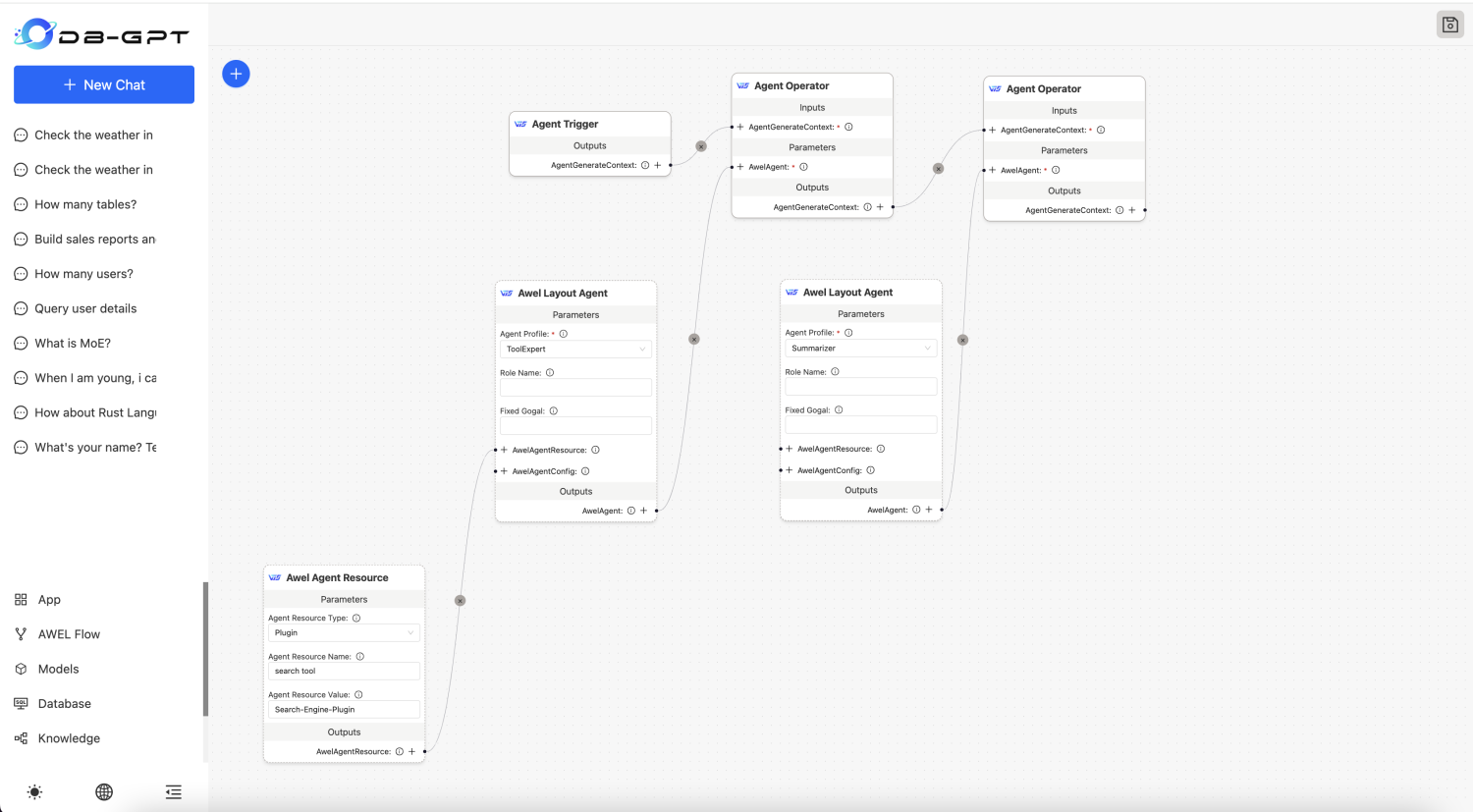Screen dimensions: 1473x812
Task: Select the AWEL Flow sidebar icon
Action: [21, 633]
